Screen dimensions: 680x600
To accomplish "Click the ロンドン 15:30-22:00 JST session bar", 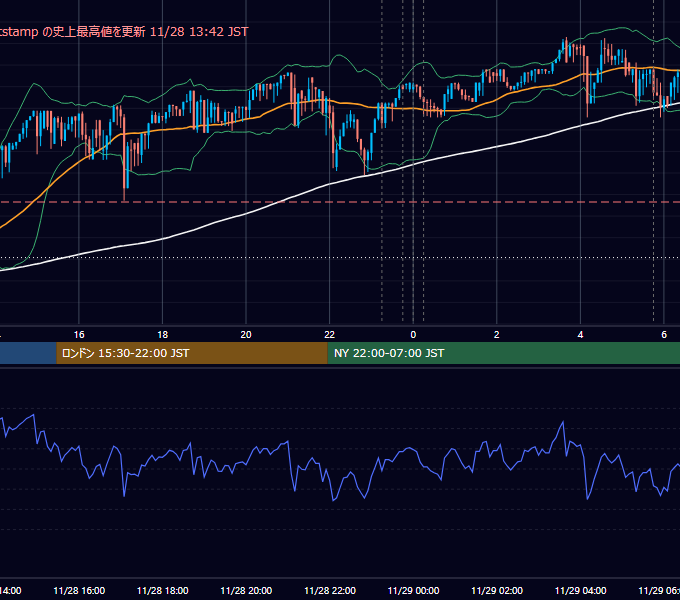I will [x=192, y=353].
